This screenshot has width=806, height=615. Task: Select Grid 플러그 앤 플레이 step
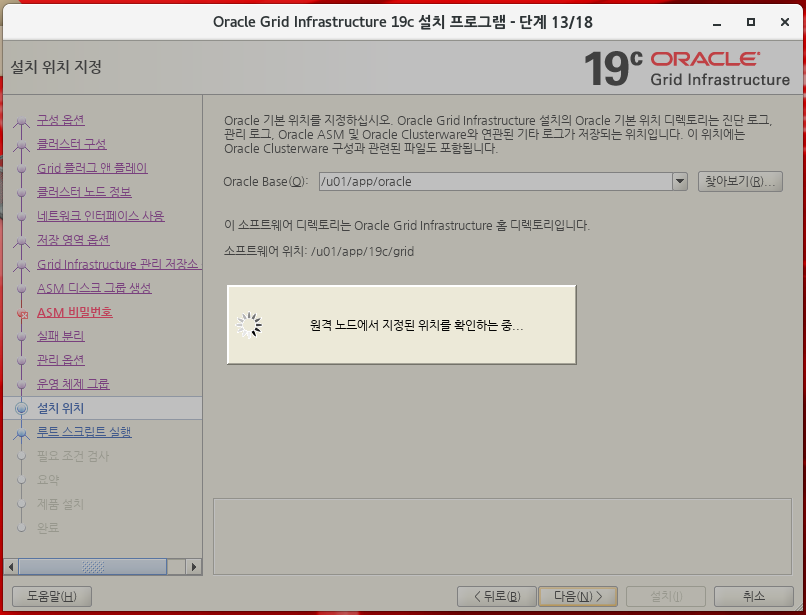(x=93, y=168)
